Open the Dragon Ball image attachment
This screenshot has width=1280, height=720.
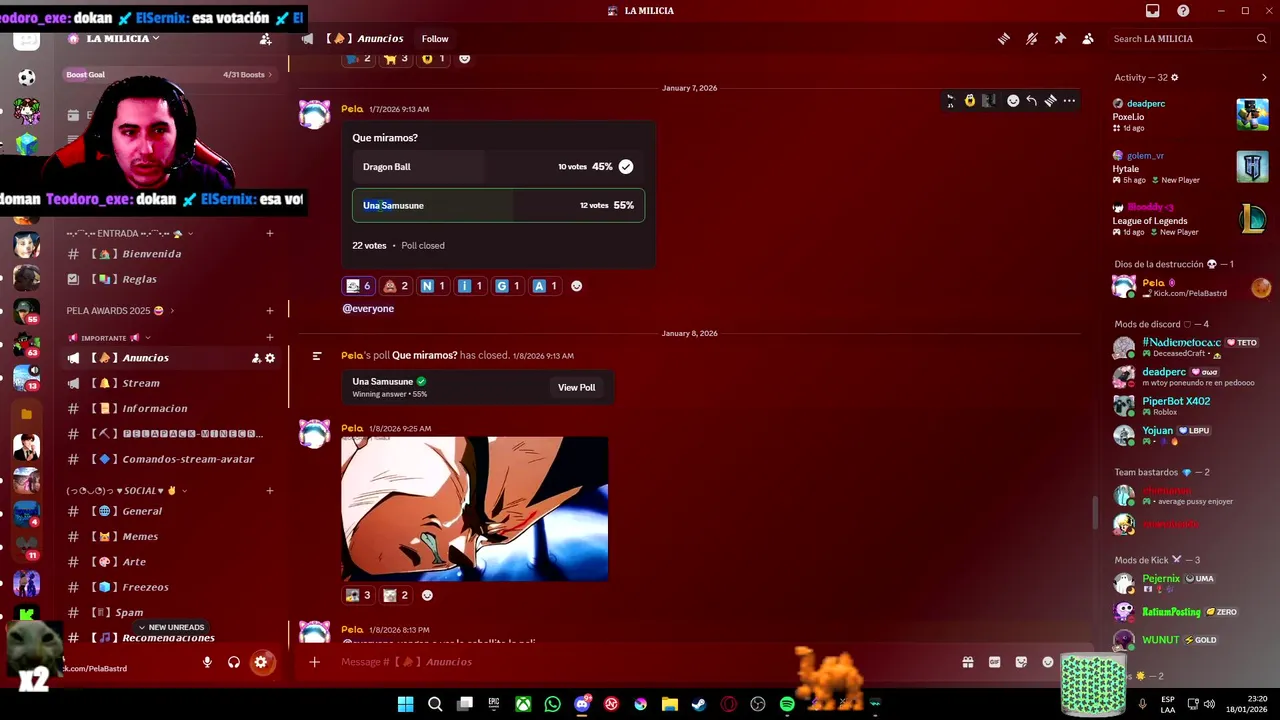tap(475, 508)
